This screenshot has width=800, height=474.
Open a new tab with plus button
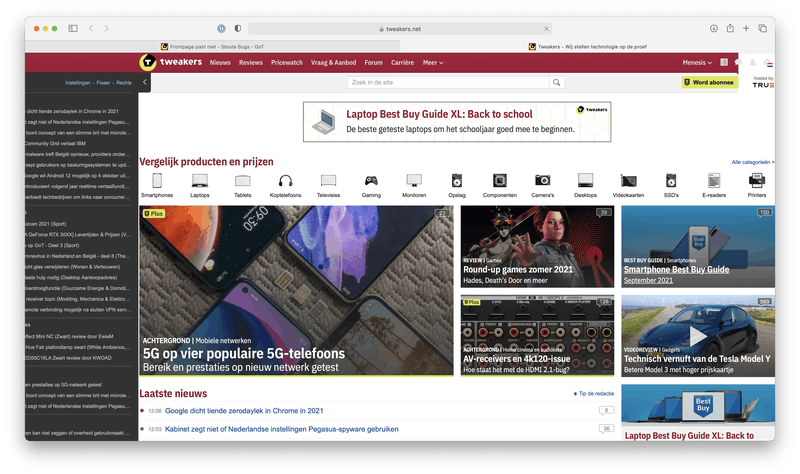click(746, 29)
